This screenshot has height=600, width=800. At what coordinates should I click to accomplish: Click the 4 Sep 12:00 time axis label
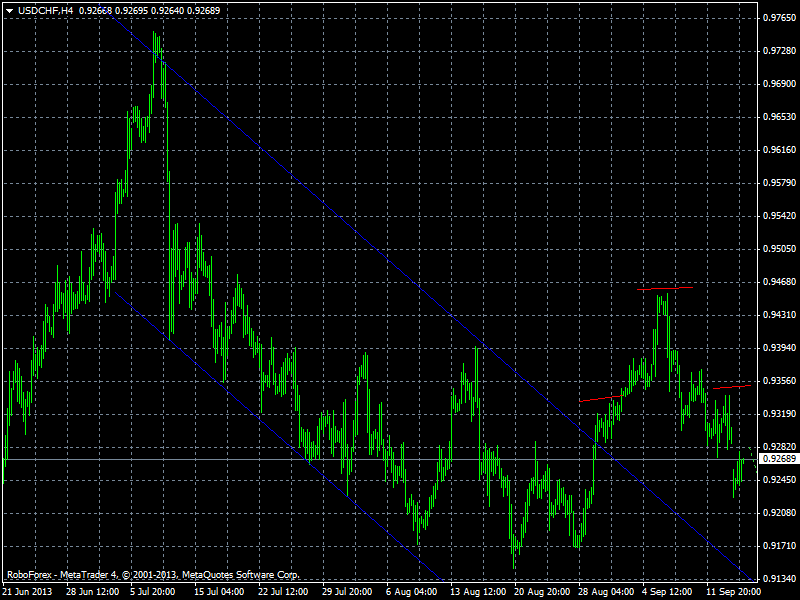667,592
